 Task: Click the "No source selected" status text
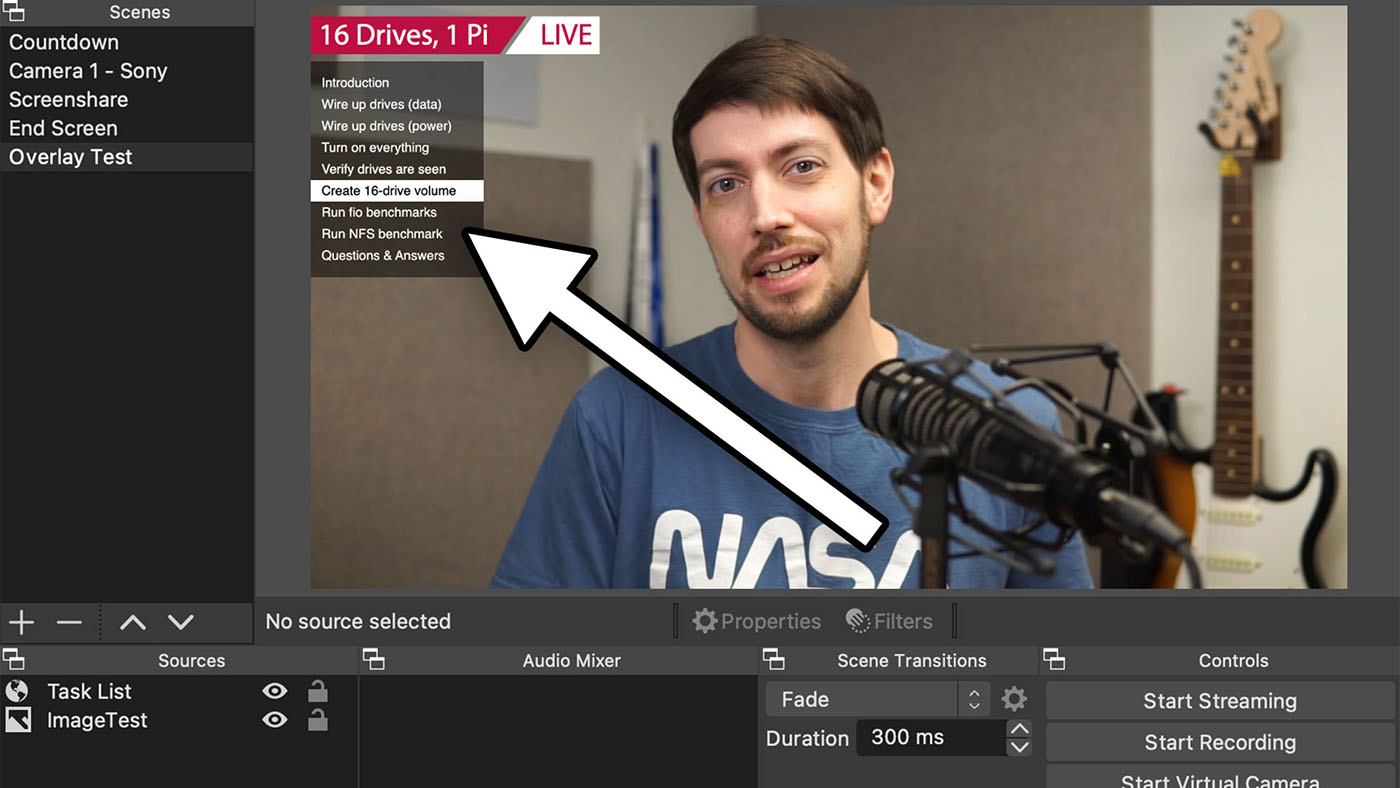click(x=358, y=621)
